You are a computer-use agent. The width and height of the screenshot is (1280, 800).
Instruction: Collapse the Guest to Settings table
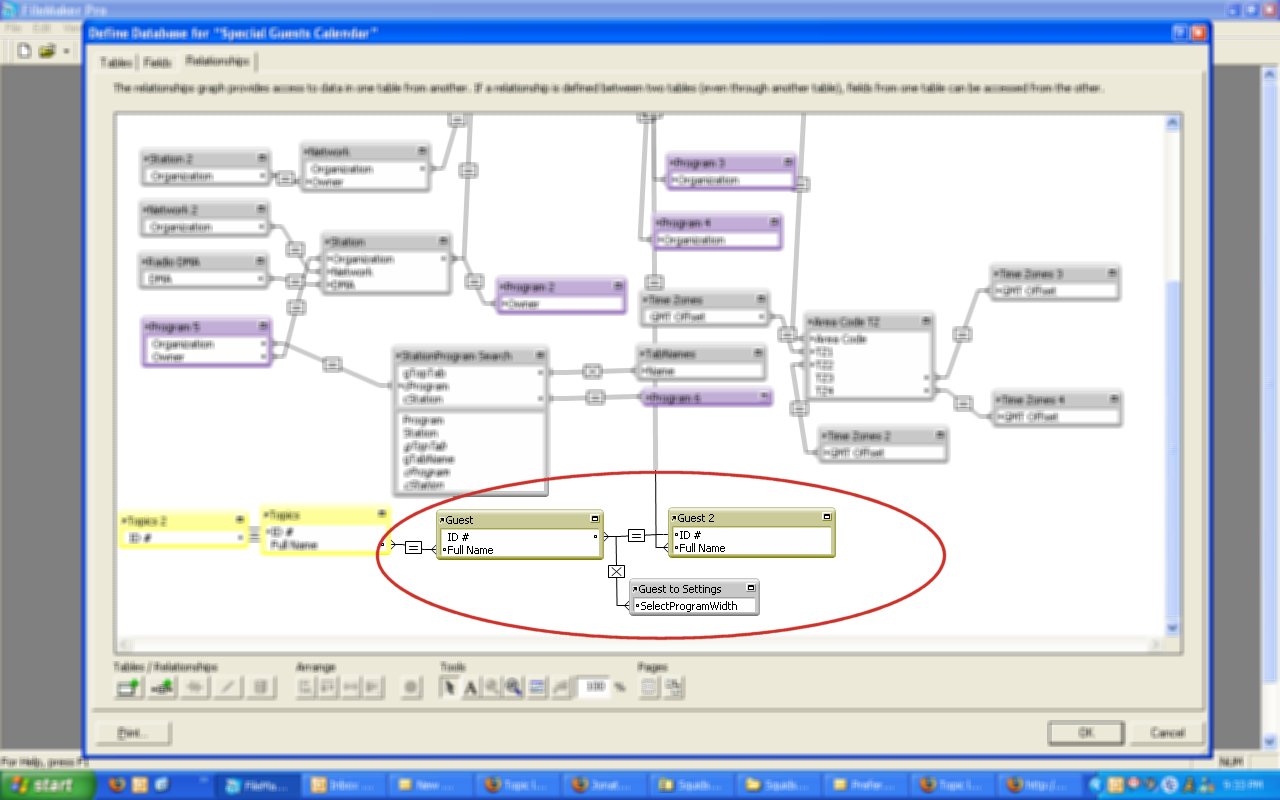point(750,589)
